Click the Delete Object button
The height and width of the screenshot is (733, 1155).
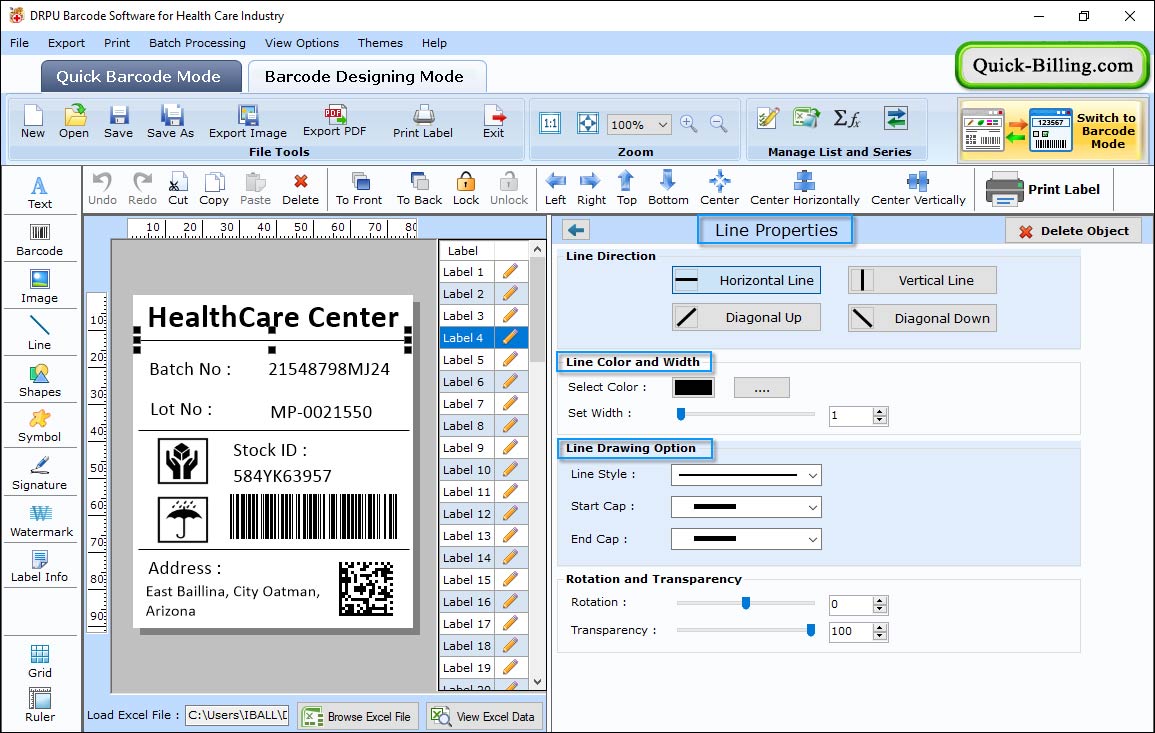click(x=1073, y=231)
